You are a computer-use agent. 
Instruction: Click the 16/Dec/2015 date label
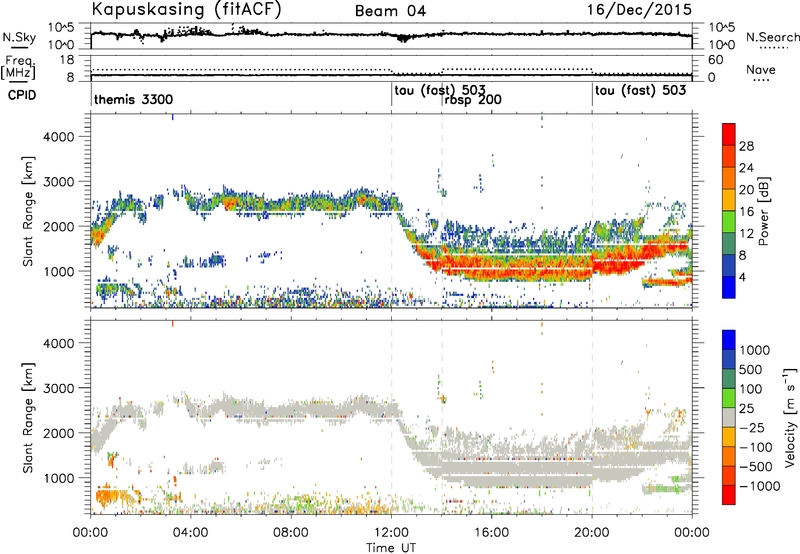point(639,9)
